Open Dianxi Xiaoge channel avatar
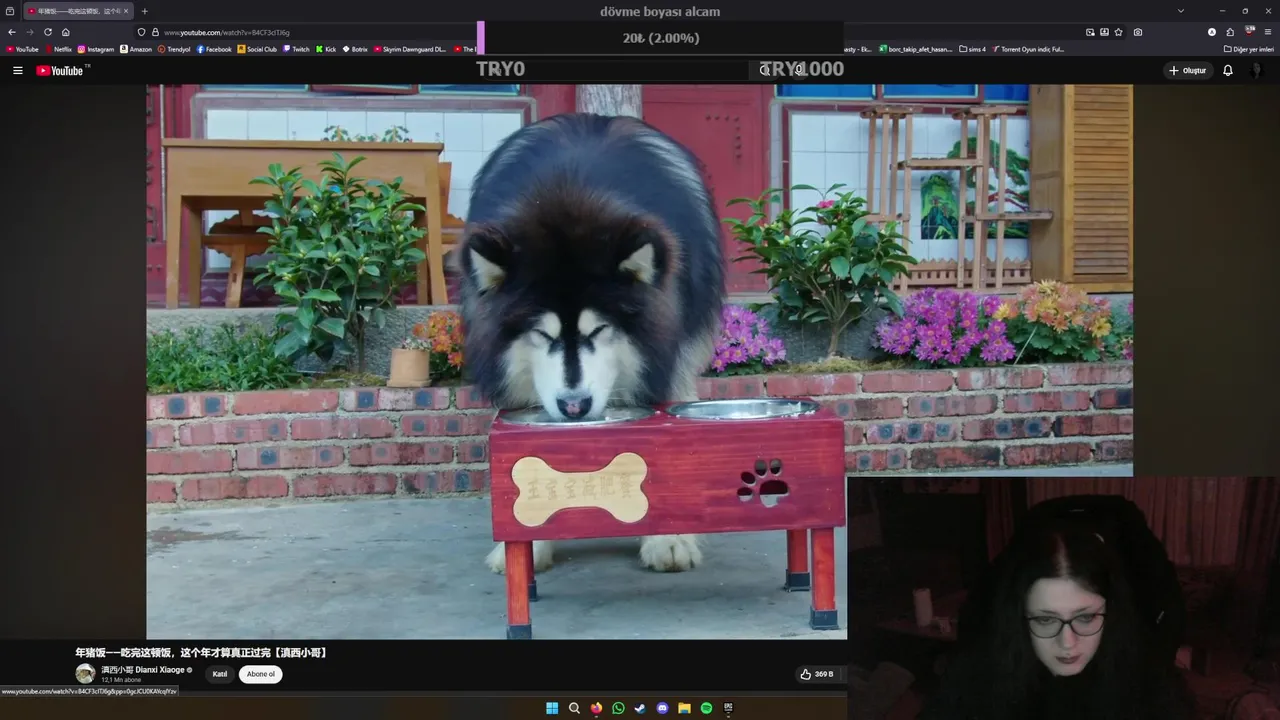1280x720 pixels. click(x=85, y=674)
